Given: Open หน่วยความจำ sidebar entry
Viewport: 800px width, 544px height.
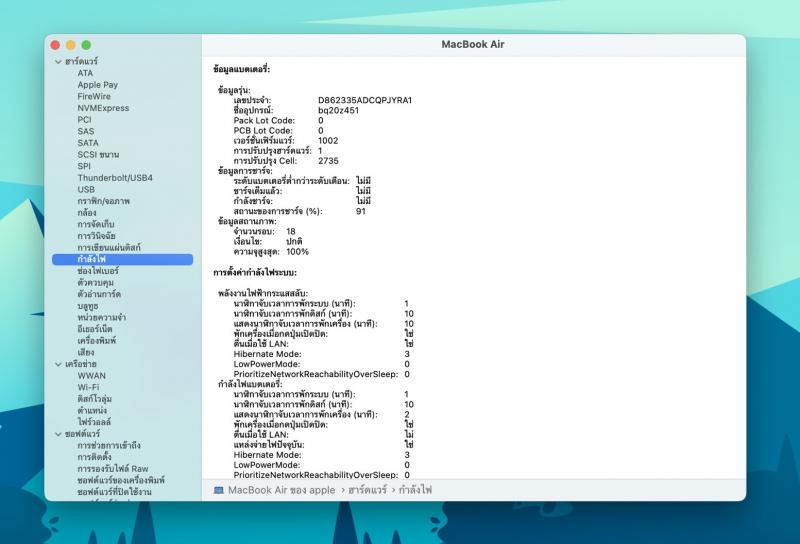Looking at the screenshot, I should click(x=102, y=317).
